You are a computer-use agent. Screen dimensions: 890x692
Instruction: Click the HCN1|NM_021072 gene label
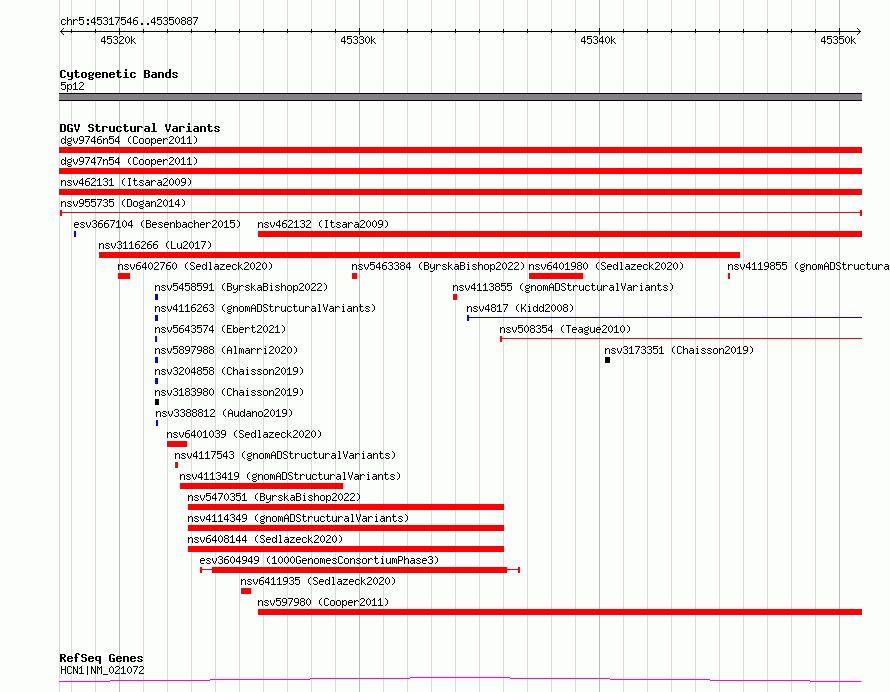(x=102, y=670)
